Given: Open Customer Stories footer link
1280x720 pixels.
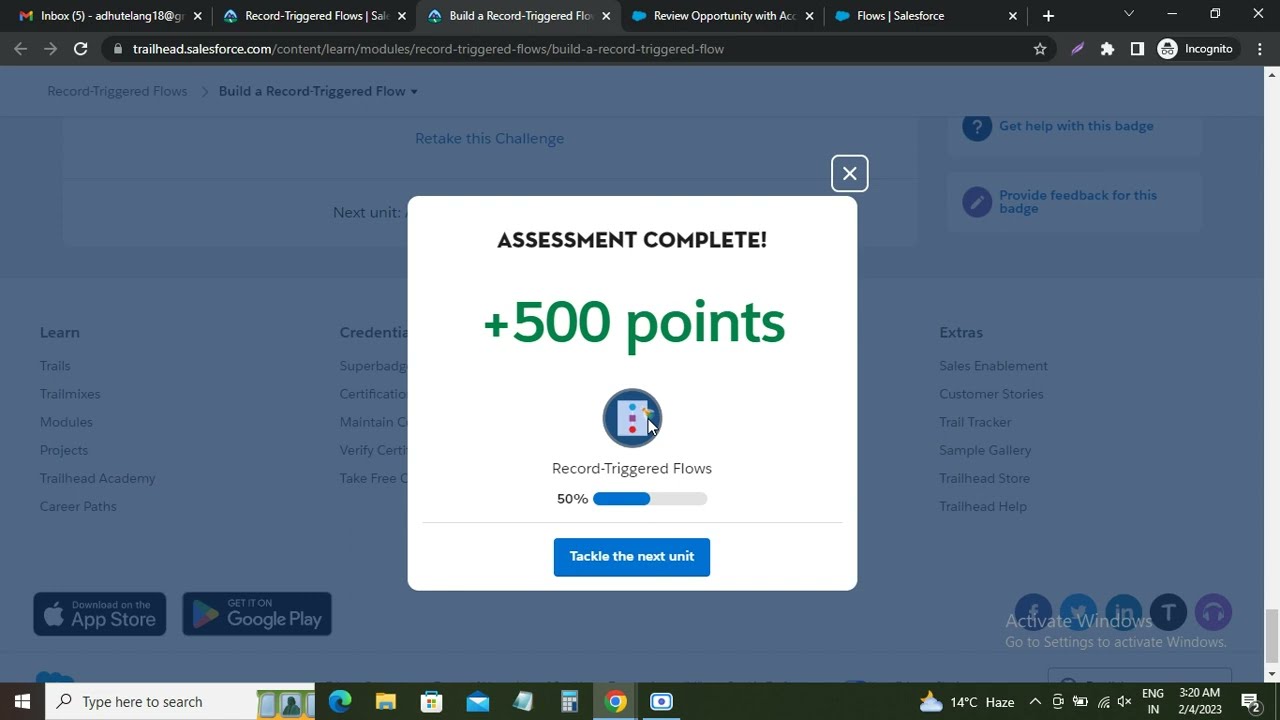Looking at the screenshot, I should [991, 394].
